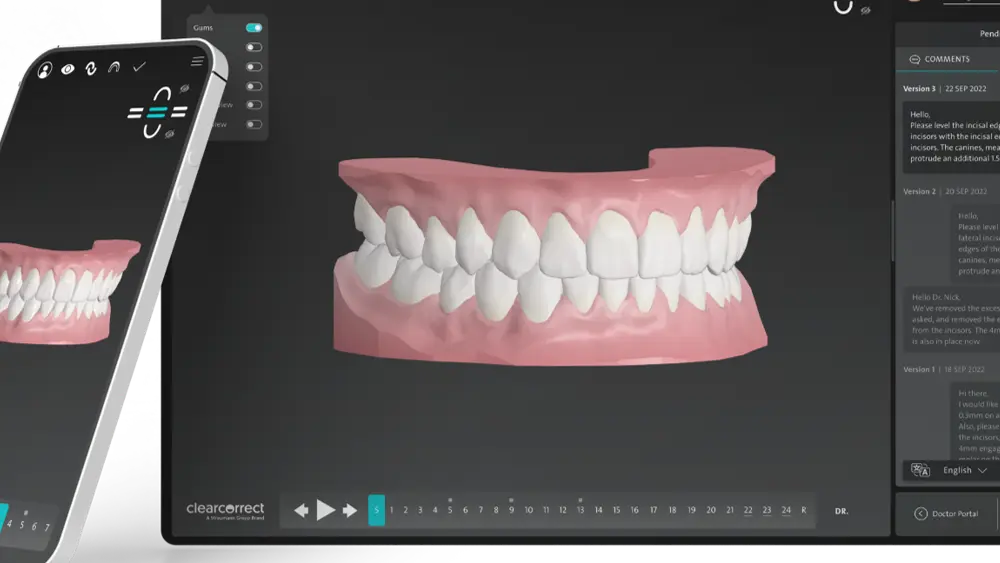Click the 3D teeth model in the desktop viewer
Screen dimensions: 1000x563
552,258
